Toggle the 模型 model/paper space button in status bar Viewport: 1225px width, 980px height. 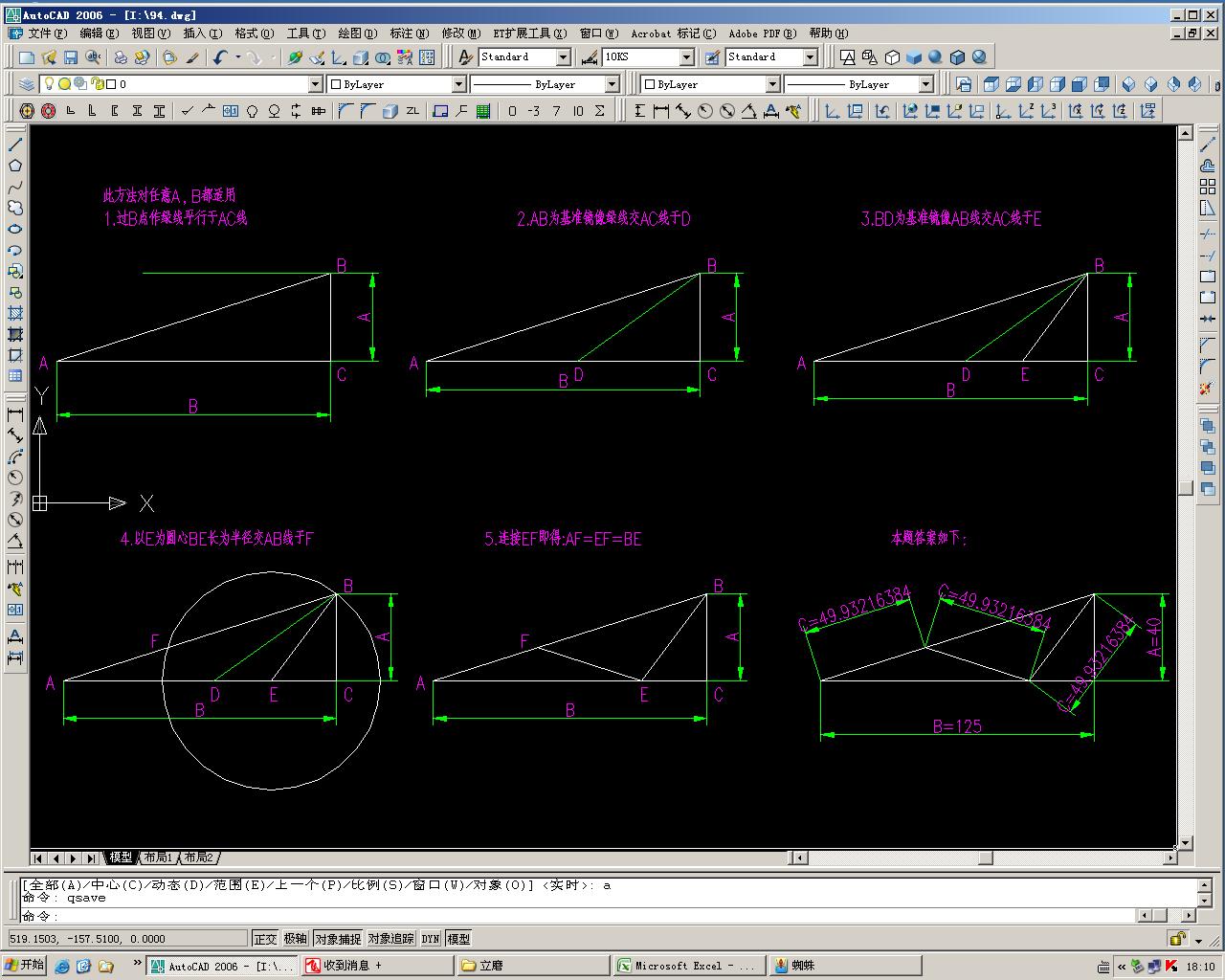459,939
